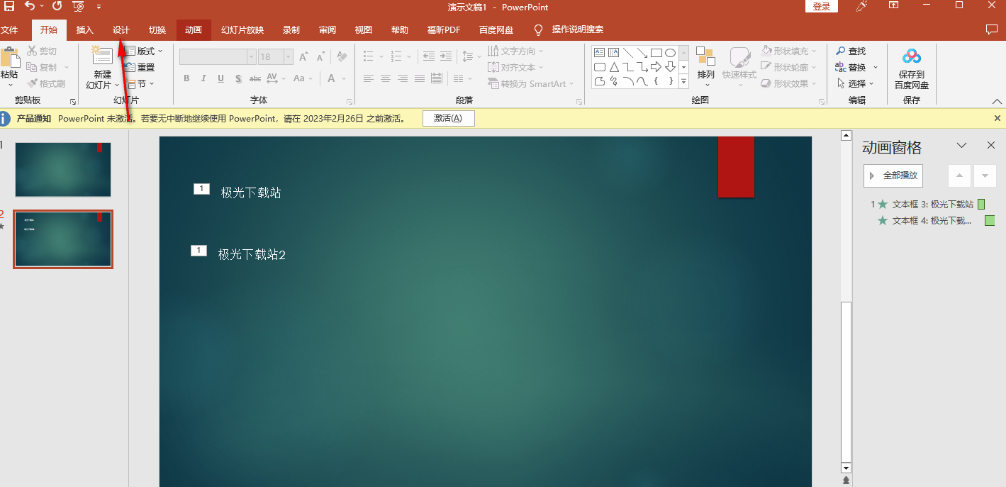The image size is (1006, 487).
Task: Click the Undo arrow icon
Action: point(29,6)
